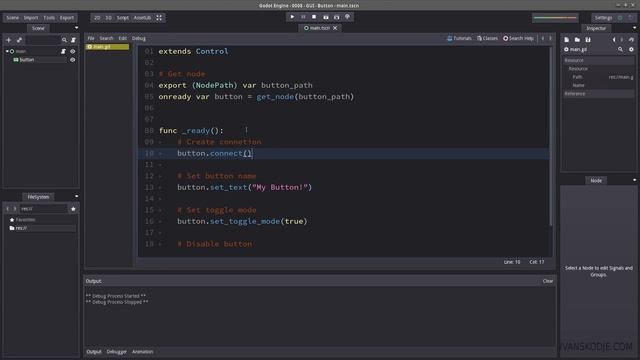Switch to 3D workspace
The width and height of the screenshot is (640, 360).
(x=109, y=18)
